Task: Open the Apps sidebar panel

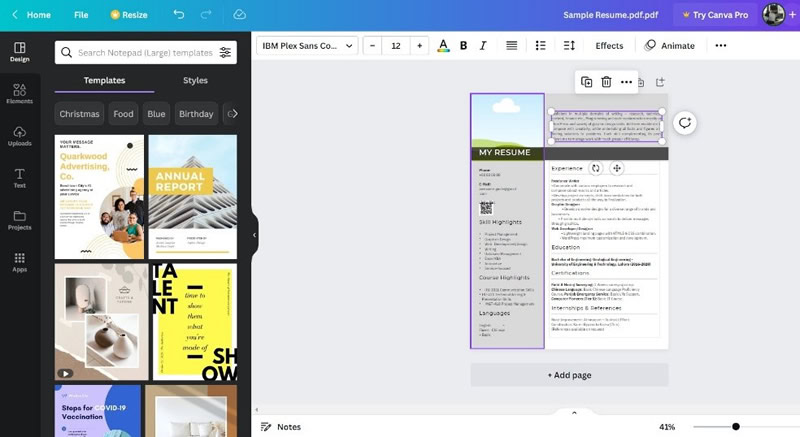Action: coord(19,262)
